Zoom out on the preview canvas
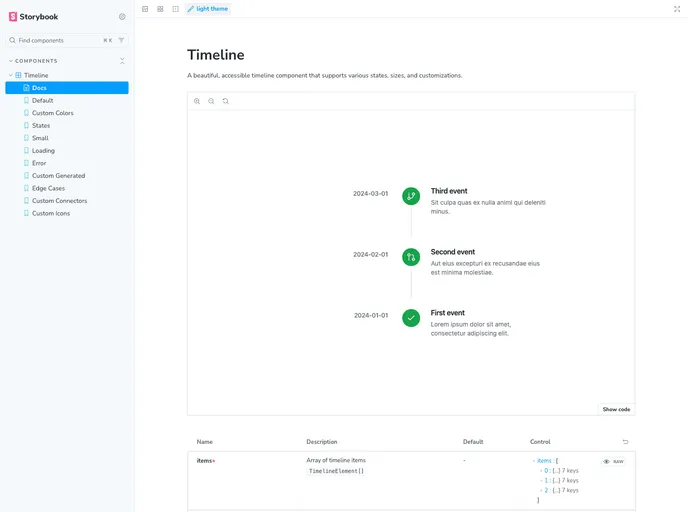688x512 pixels. click(x=211, y=101)
